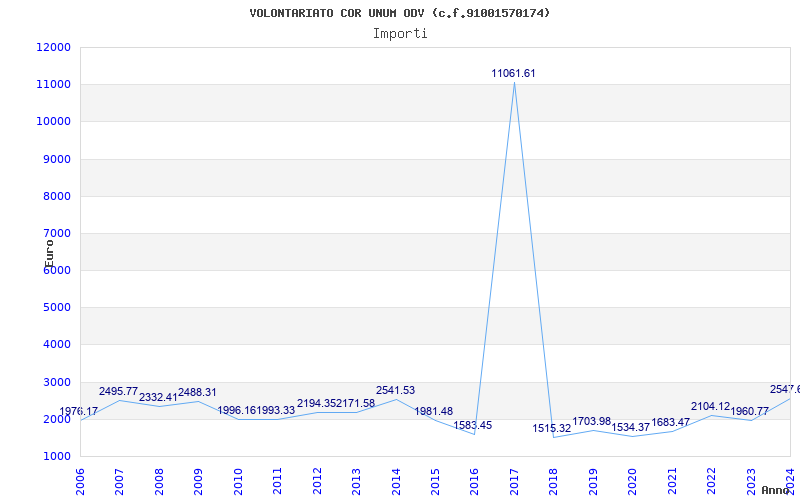Click the x-axis year 2015
The height and width of the screenshot is (500, 800).
click(x=435, y=482)
